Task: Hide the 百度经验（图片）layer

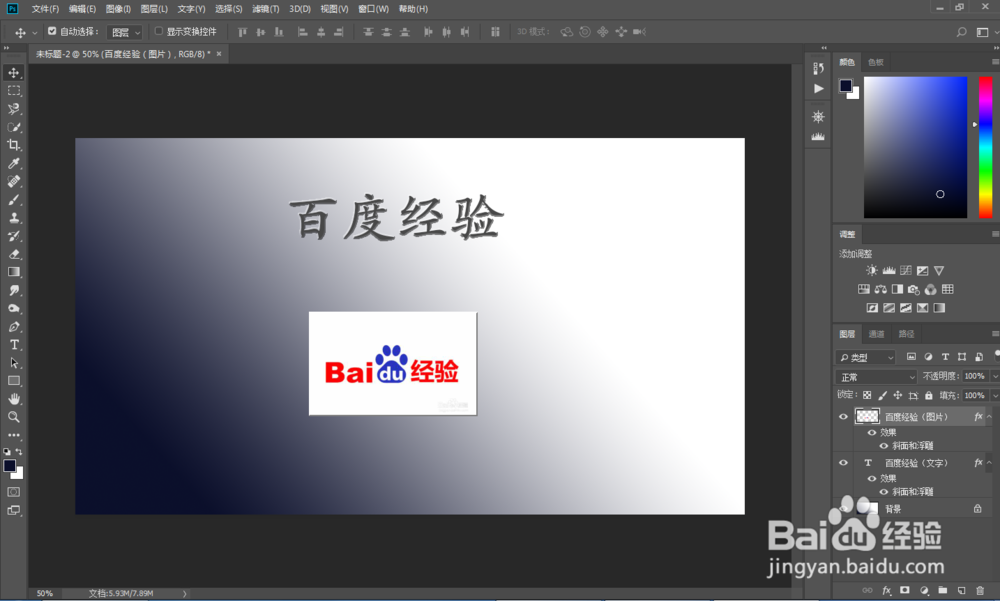Action: click(x=843, y=417)
